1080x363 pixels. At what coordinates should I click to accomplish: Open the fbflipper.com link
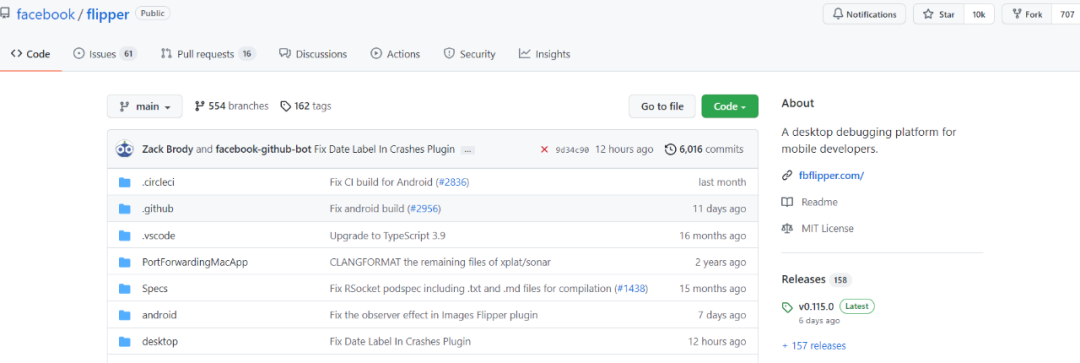pos(832,176)
